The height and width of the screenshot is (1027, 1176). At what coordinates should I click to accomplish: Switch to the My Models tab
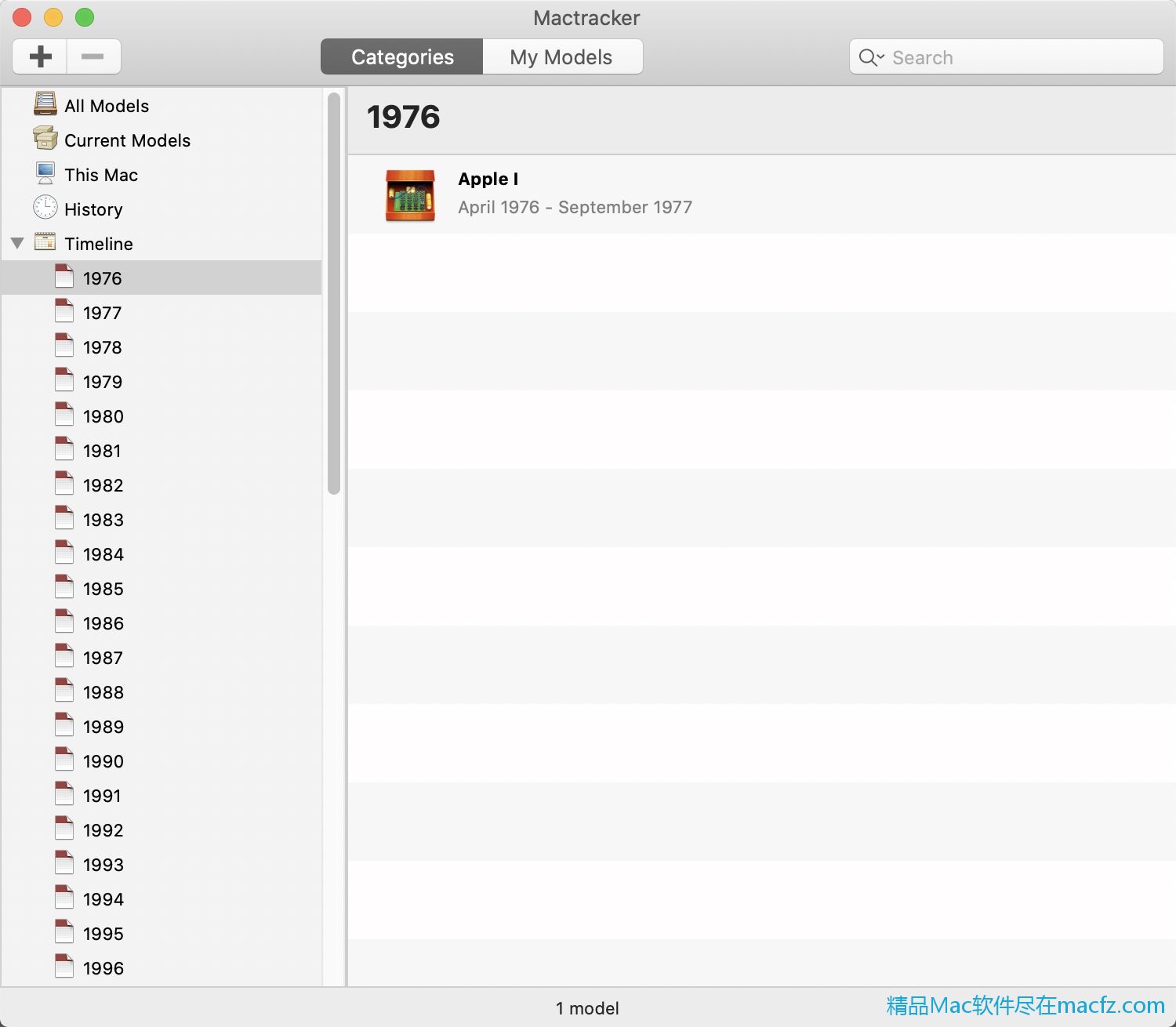(x=561, y=56)
